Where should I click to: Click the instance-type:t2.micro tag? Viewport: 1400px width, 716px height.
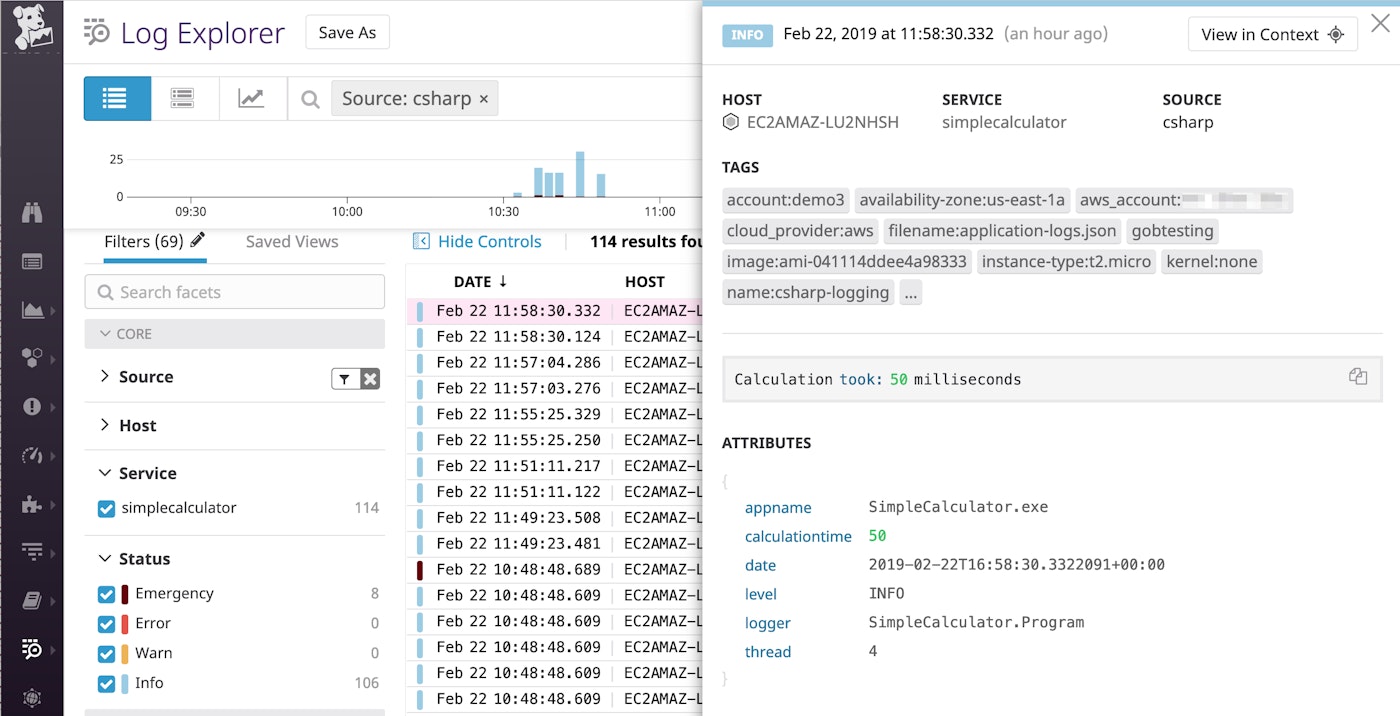(1066, 262)
